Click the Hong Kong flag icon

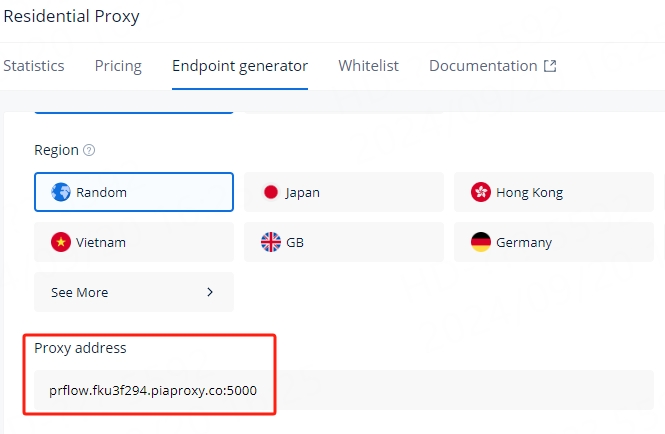click(x=481, y=192)
